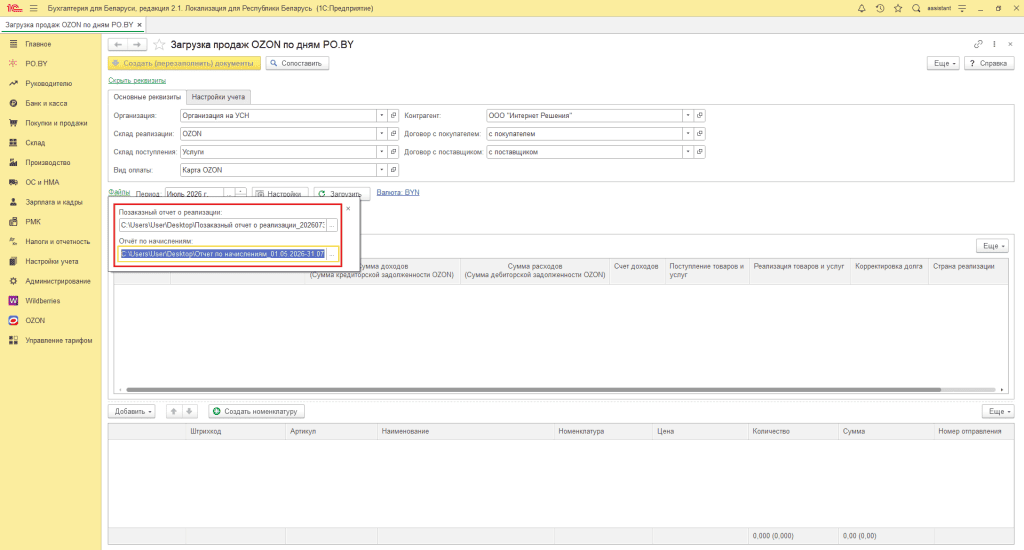
Task: Open Налоги и отчетность sidebar menu
Action: click(57, 242)
